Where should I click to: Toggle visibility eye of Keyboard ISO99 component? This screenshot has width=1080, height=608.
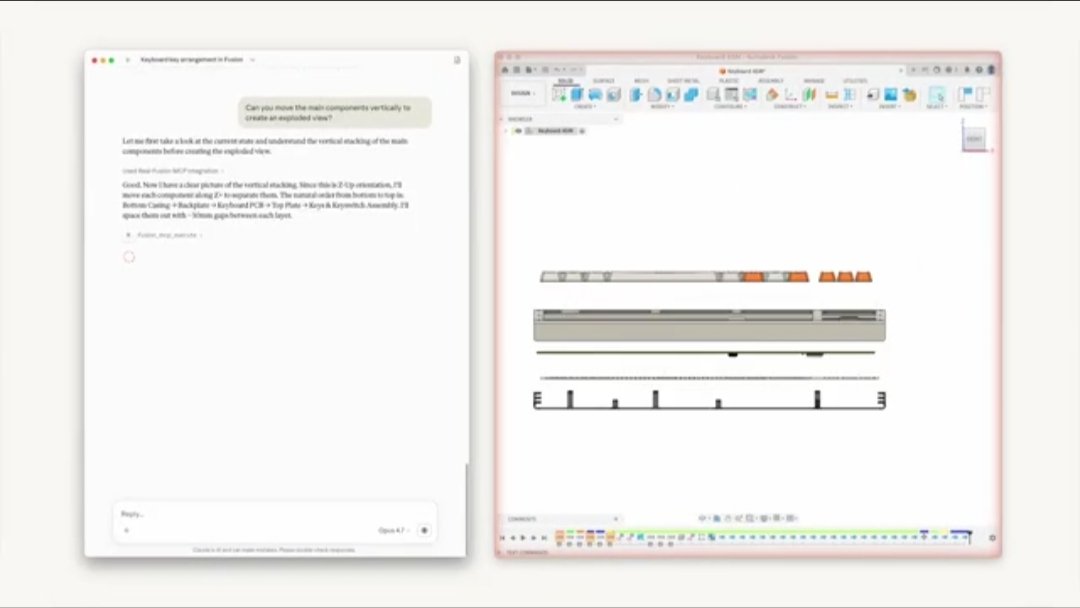518,131
